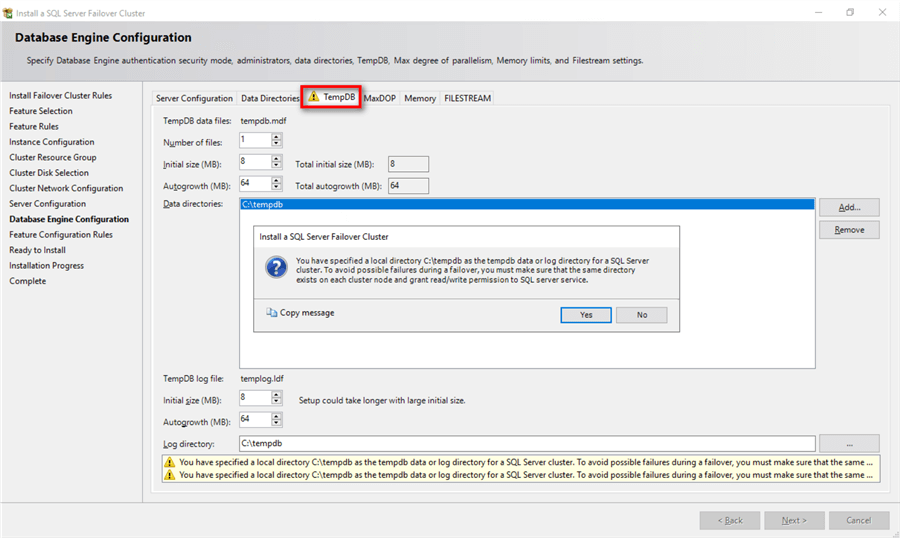
Task: Decrease Number of files with down arrow
Action: [x=277, y=143]
